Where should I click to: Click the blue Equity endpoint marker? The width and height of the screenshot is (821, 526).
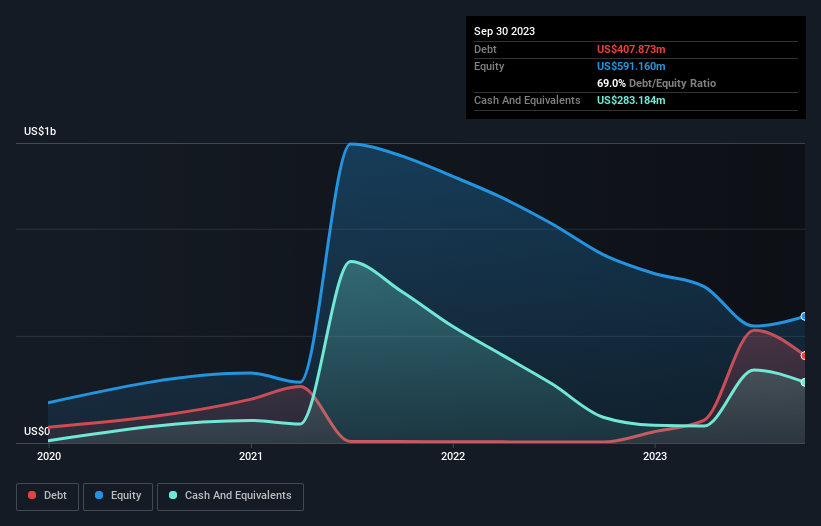tap(804, 317)
